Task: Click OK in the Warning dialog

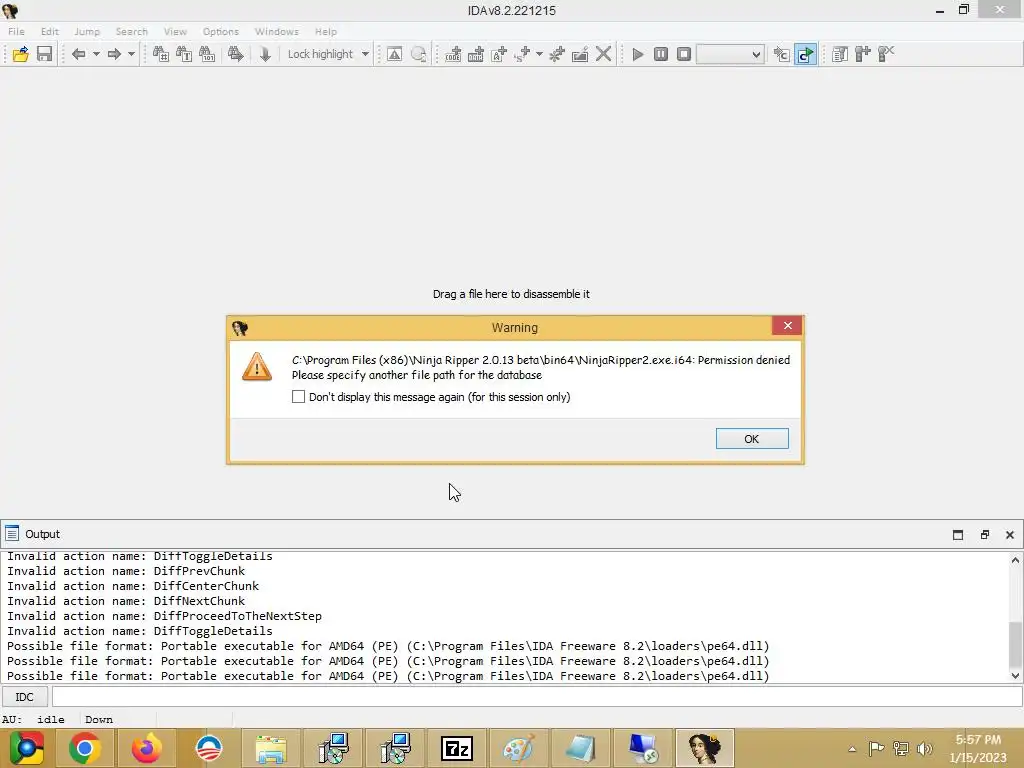Action: click(x=752, y=439)
